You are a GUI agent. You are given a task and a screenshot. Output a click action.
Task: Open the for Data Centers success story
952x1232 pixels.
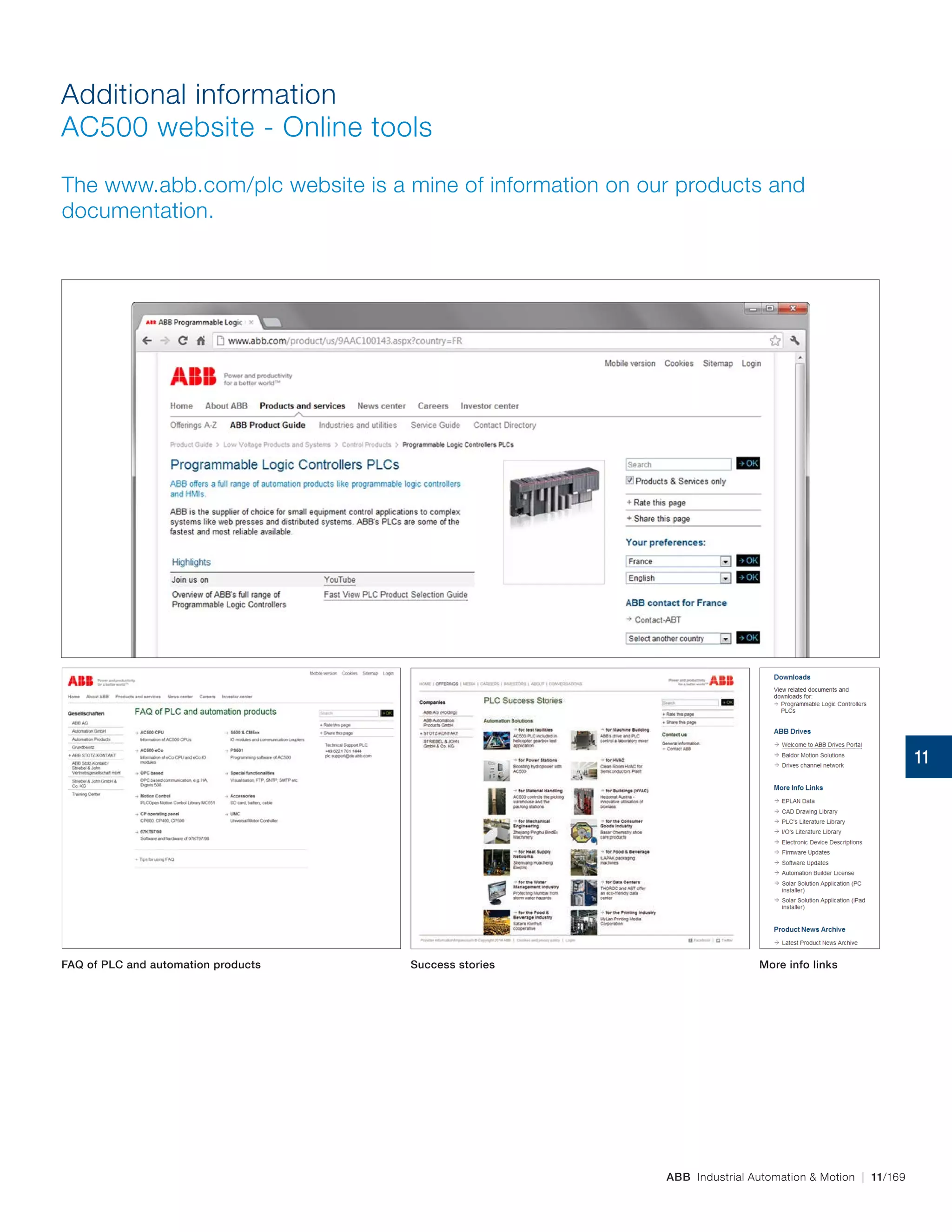point(622,882)
